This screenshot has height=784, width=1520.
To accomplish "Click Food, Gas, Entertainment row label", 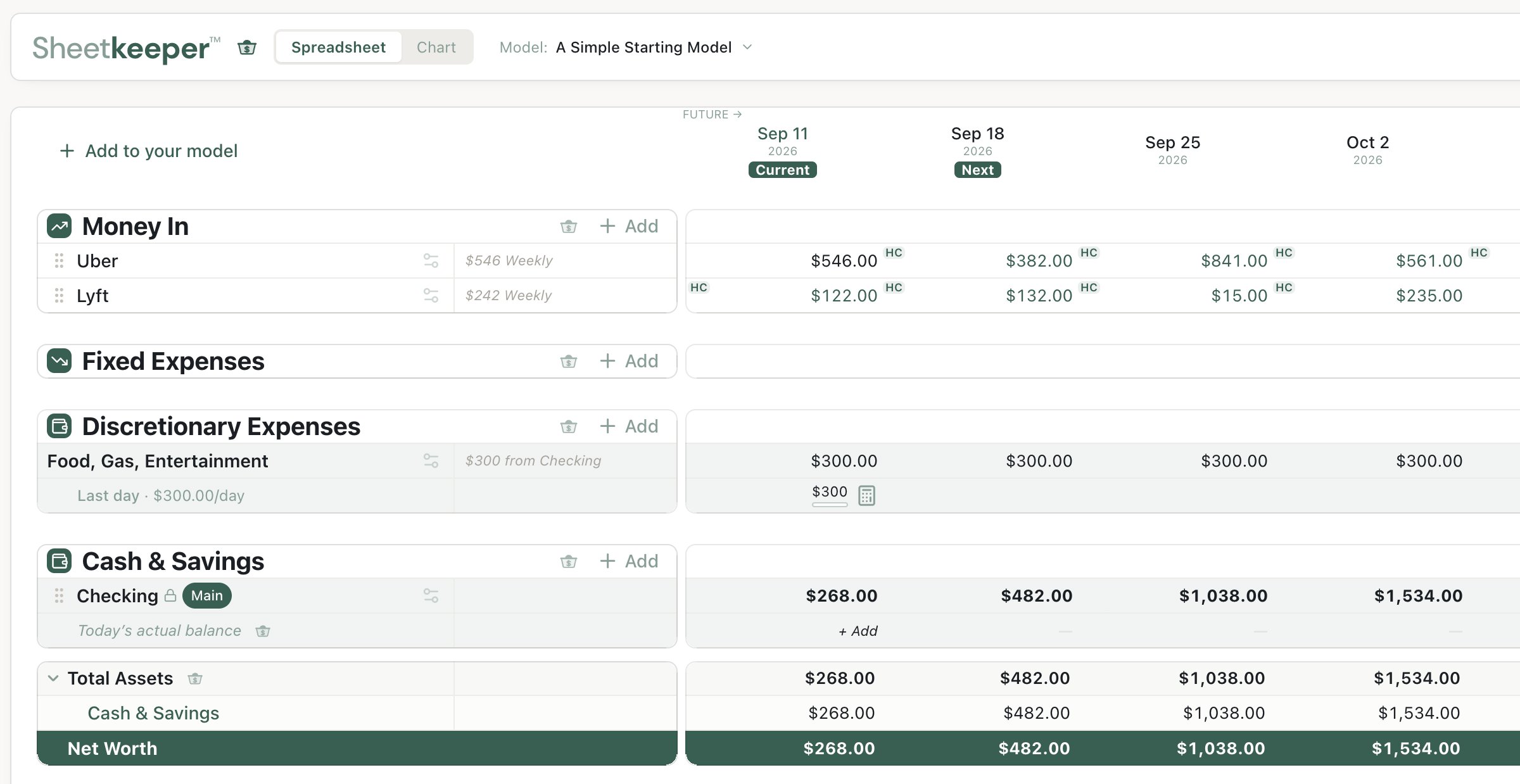I will (x=158, y=461).
